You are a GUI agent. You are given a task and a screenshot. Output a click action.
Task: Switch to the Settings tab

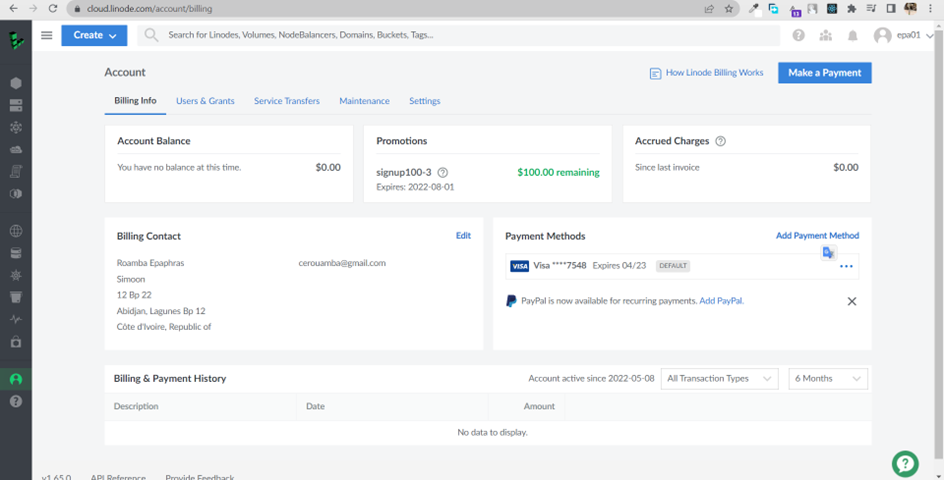coord(424,101)
